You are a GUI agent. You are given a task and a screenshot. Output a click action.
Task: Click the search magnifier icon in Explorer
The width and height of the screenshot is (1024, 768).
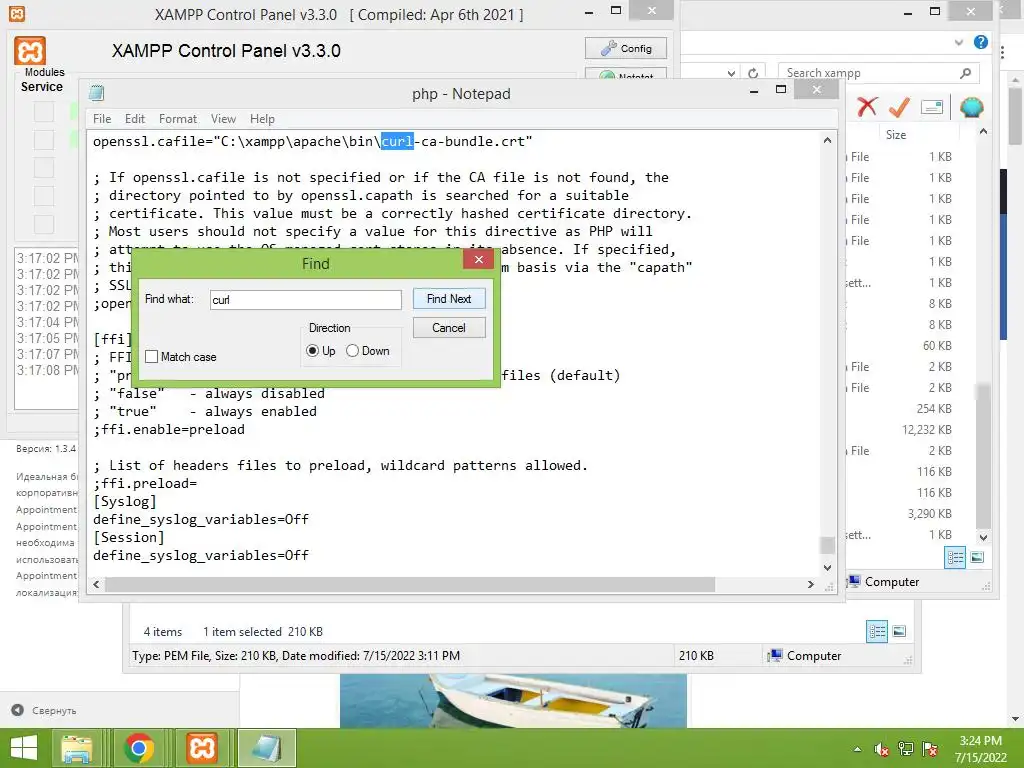click(x=966, y=73)
